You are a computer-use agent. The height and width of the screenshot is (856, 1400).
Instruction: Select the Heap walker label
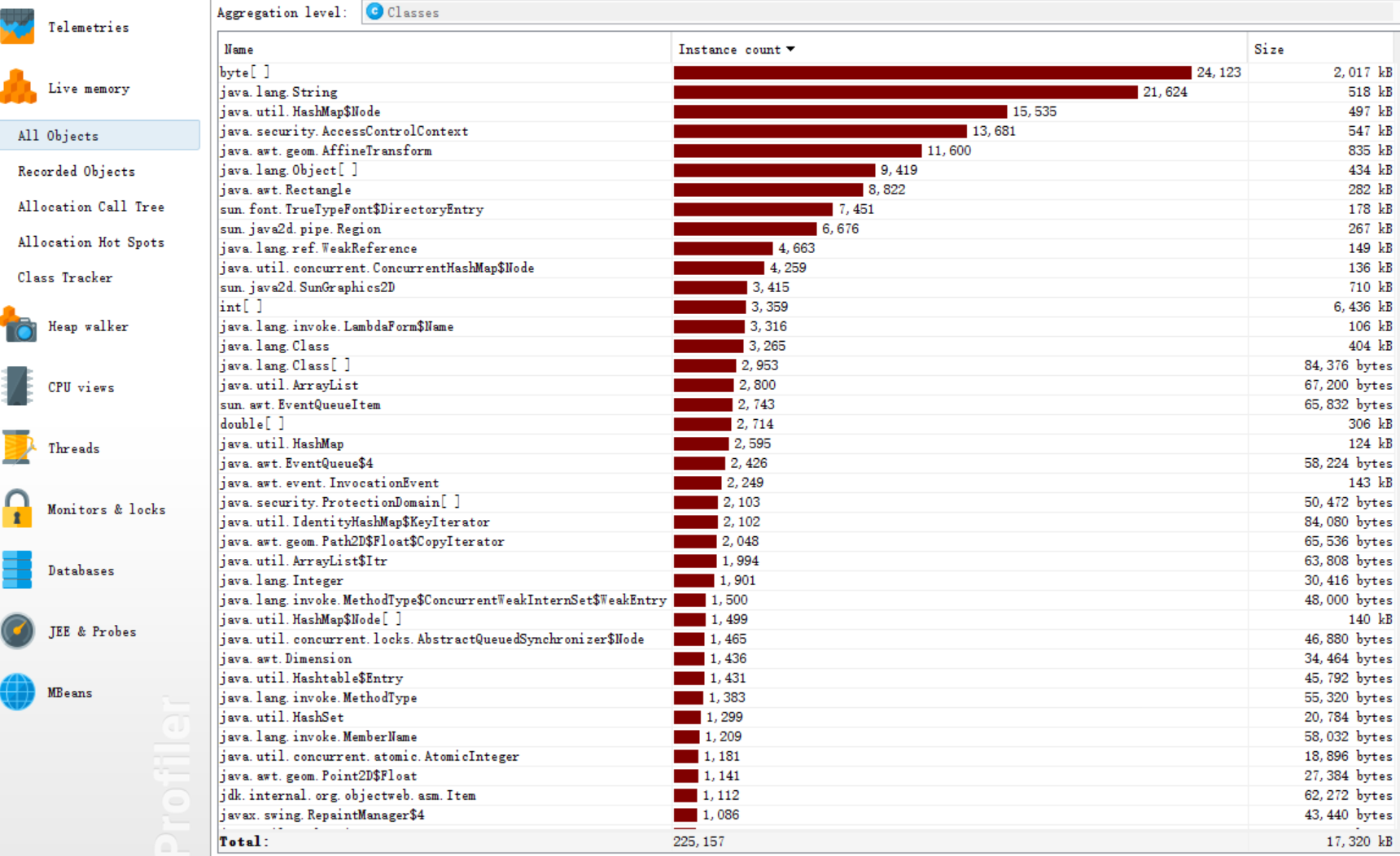(x=88, y=325)
